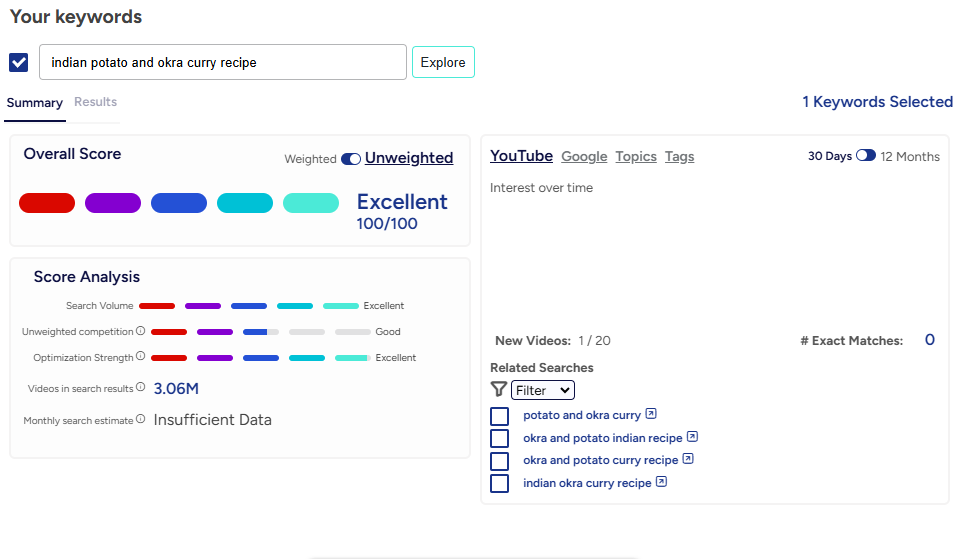Click info icon next to Videos in search results

(141, 387)
